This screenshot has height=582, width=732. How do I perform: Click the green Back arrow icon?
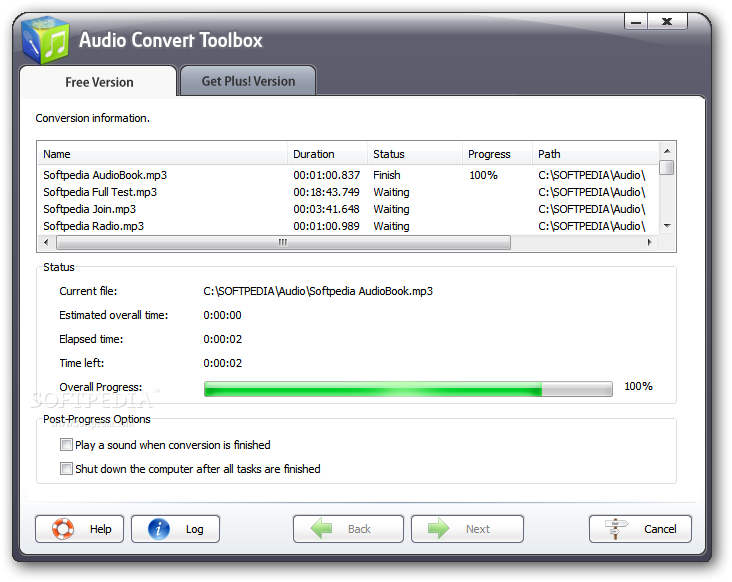click(321, 529)
